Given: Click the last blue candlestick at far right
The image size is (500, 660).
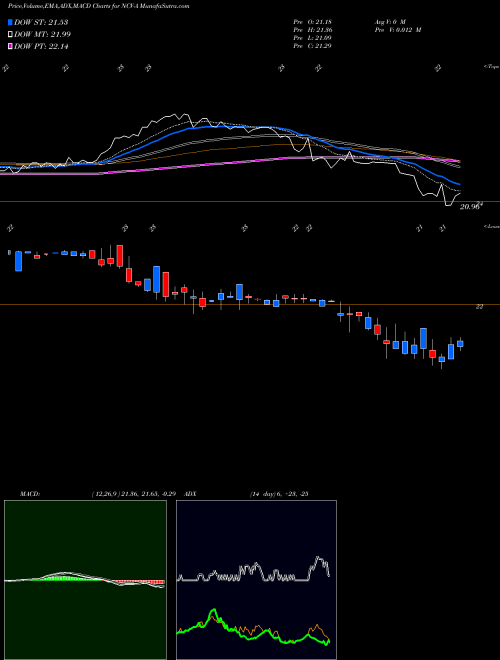Looking at the screenshot, I should click(x=460, y=343).
